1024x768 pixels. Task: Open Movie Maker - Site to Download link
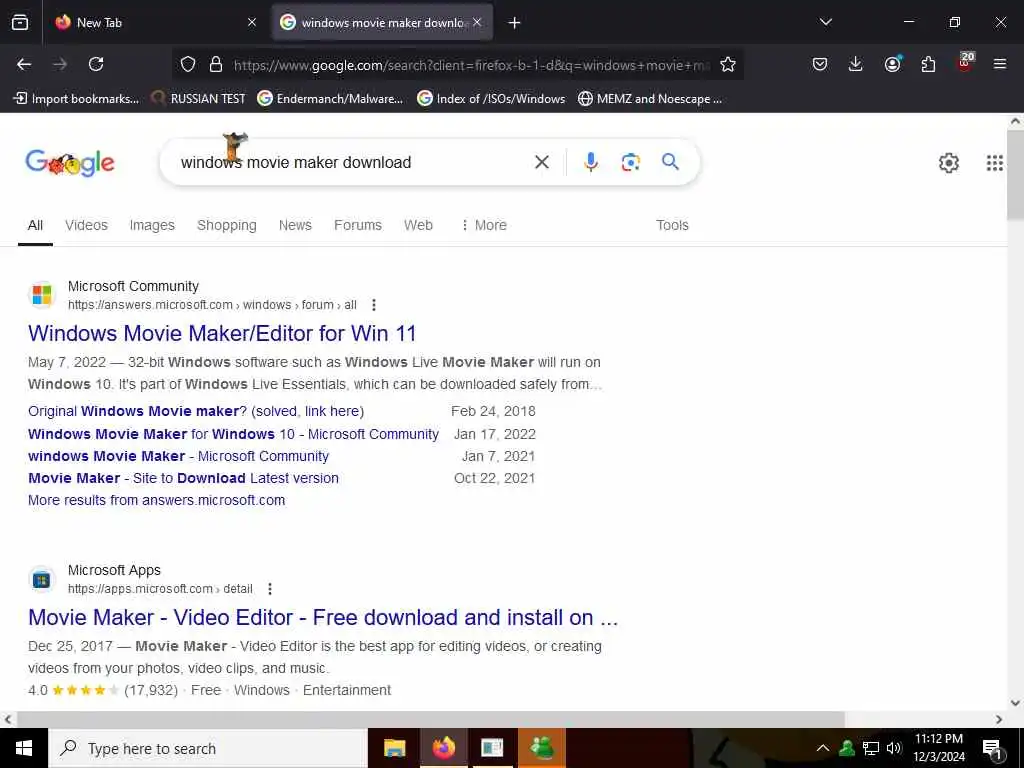(x=183, y=478)
